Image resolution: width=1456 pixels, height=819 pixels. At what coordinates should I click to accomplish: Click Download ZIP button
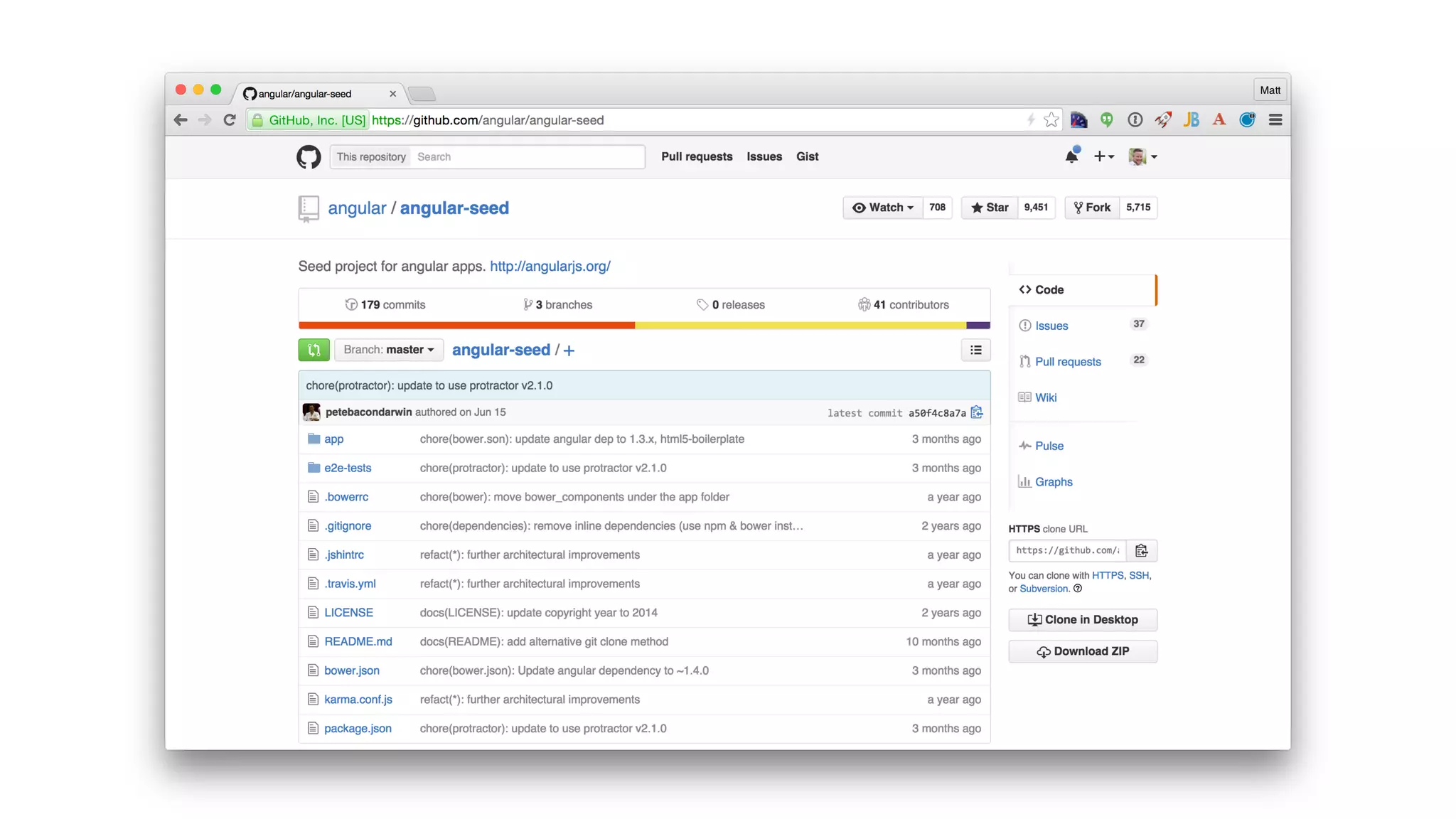[1082, 651]
